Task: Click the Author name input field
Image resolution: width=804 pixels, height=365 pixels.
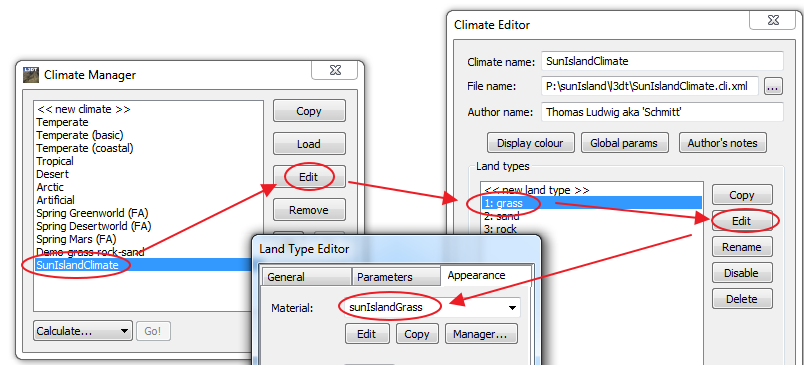Action: (662, 112)
